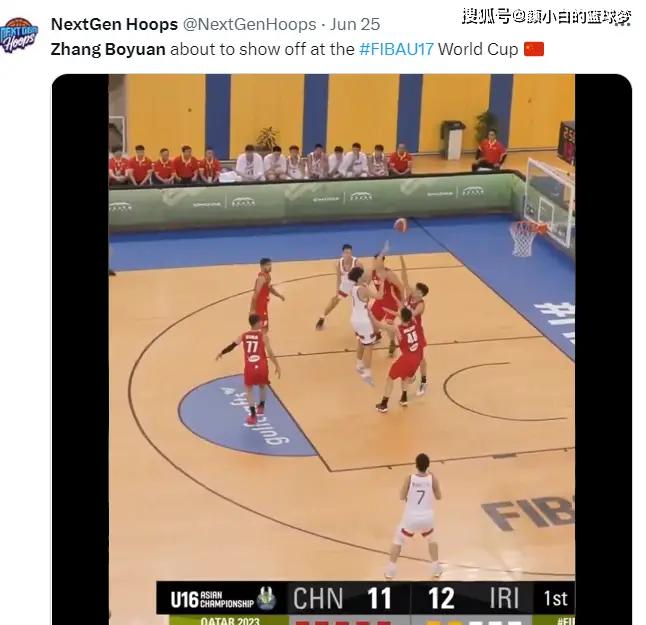Image resolution: width=646 pixels, height=625 pixels.
Task: Click the basketball in mid-air
Action: pyautogui.click(x=400, y=225)
